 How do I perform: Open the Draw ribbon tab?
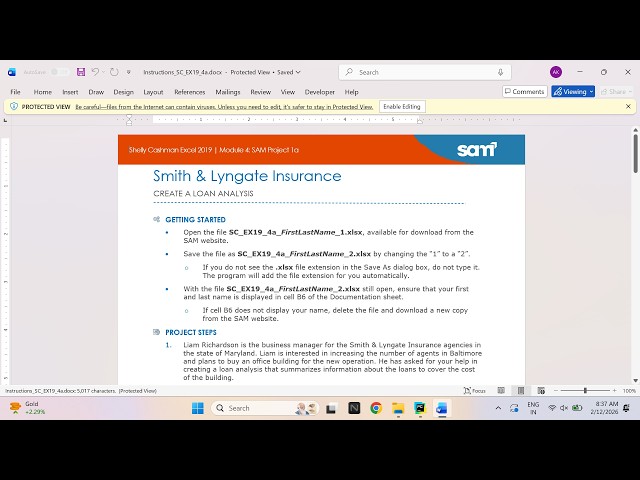96,92
